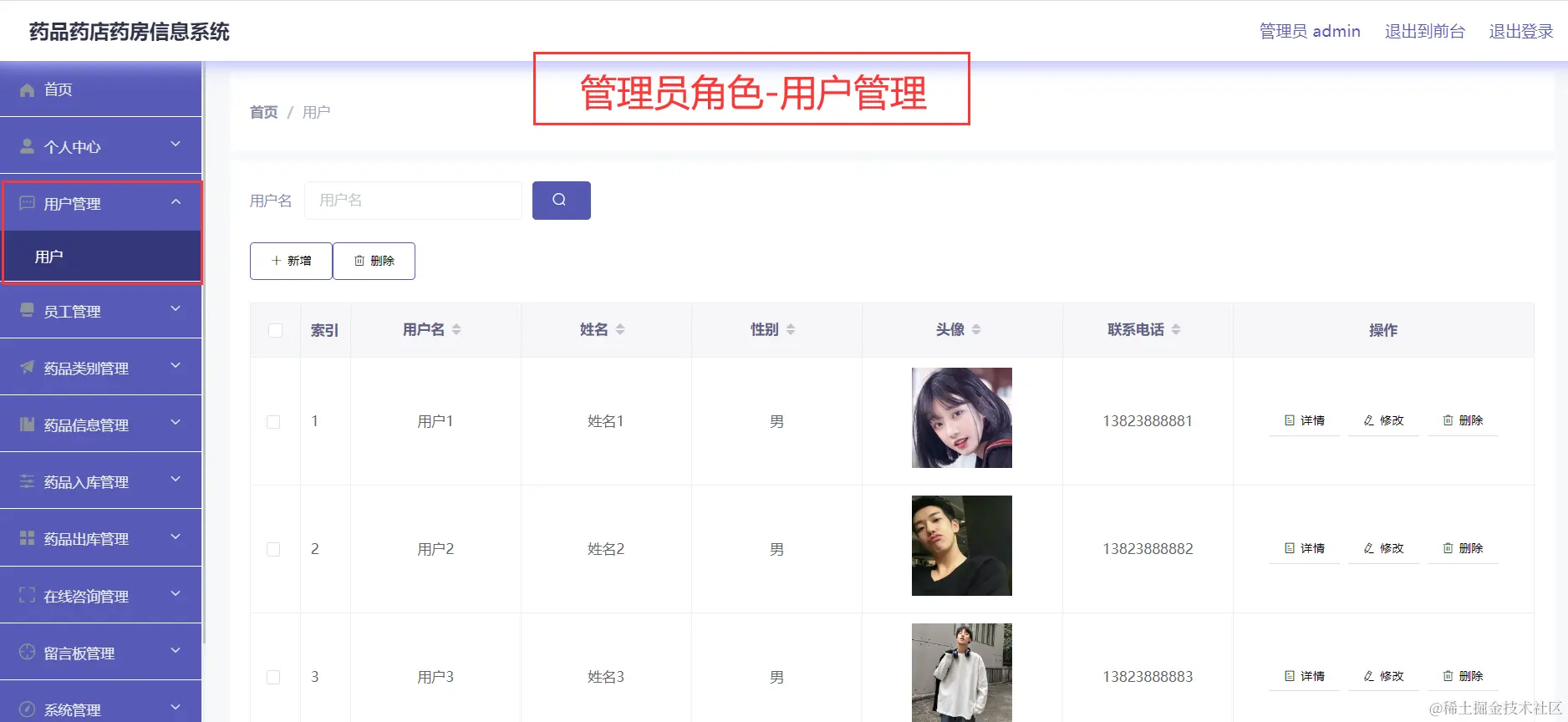Click the home icon beside 首页 in sidebar

tap(27, 89)
